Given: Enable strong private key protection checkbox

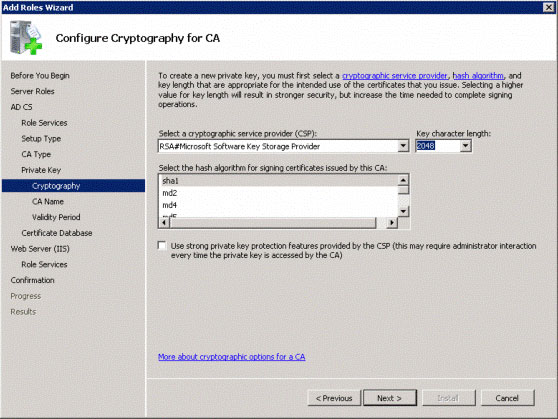Looking at the screenshot, I should coord(162,246).
